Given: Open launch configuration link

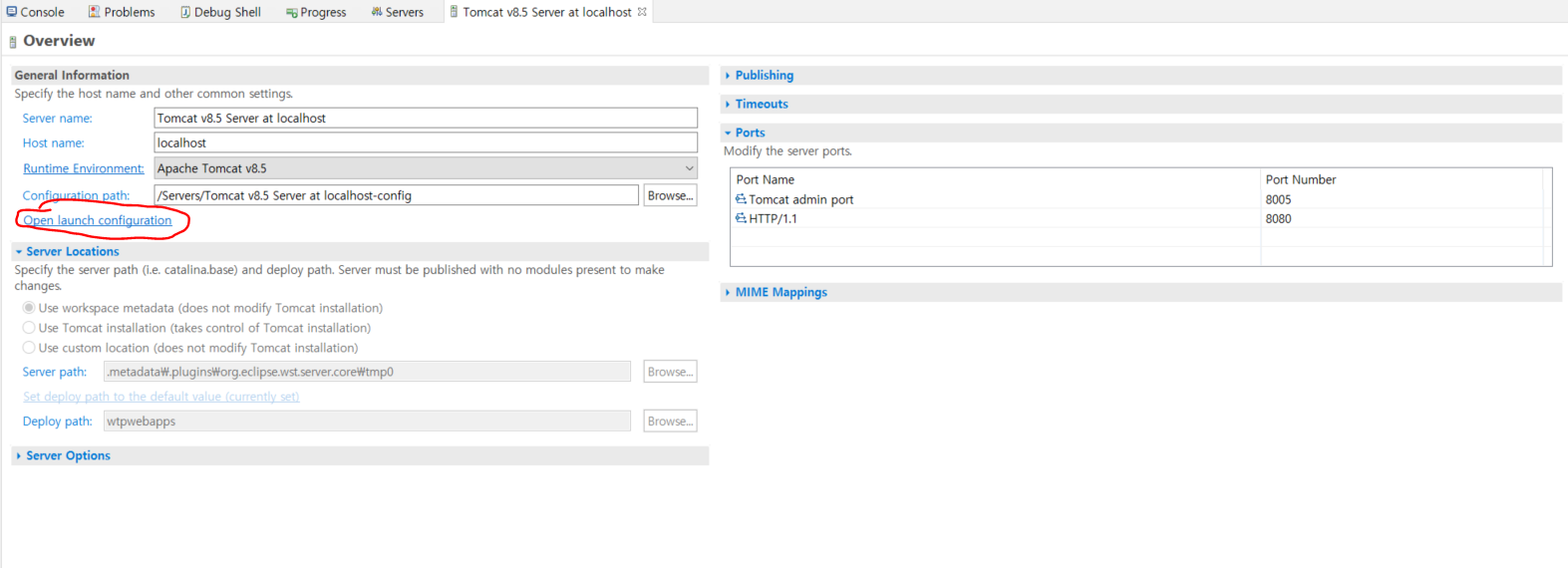Looking at the screenshot, I should click(98, 220).
